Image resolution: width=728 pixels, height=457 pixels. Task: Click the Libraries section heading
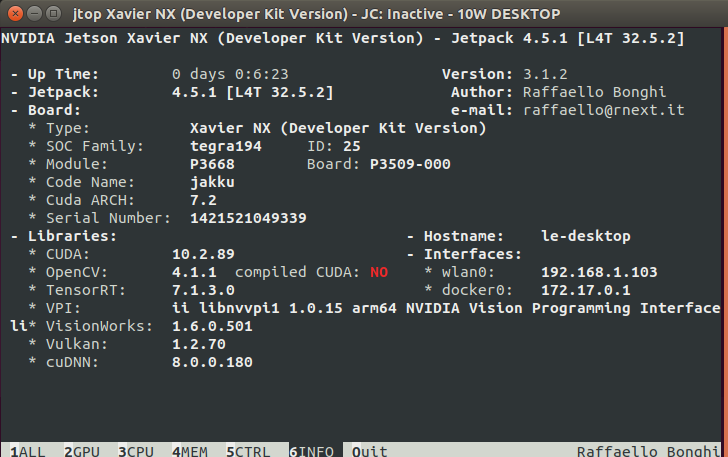(72, 236)
